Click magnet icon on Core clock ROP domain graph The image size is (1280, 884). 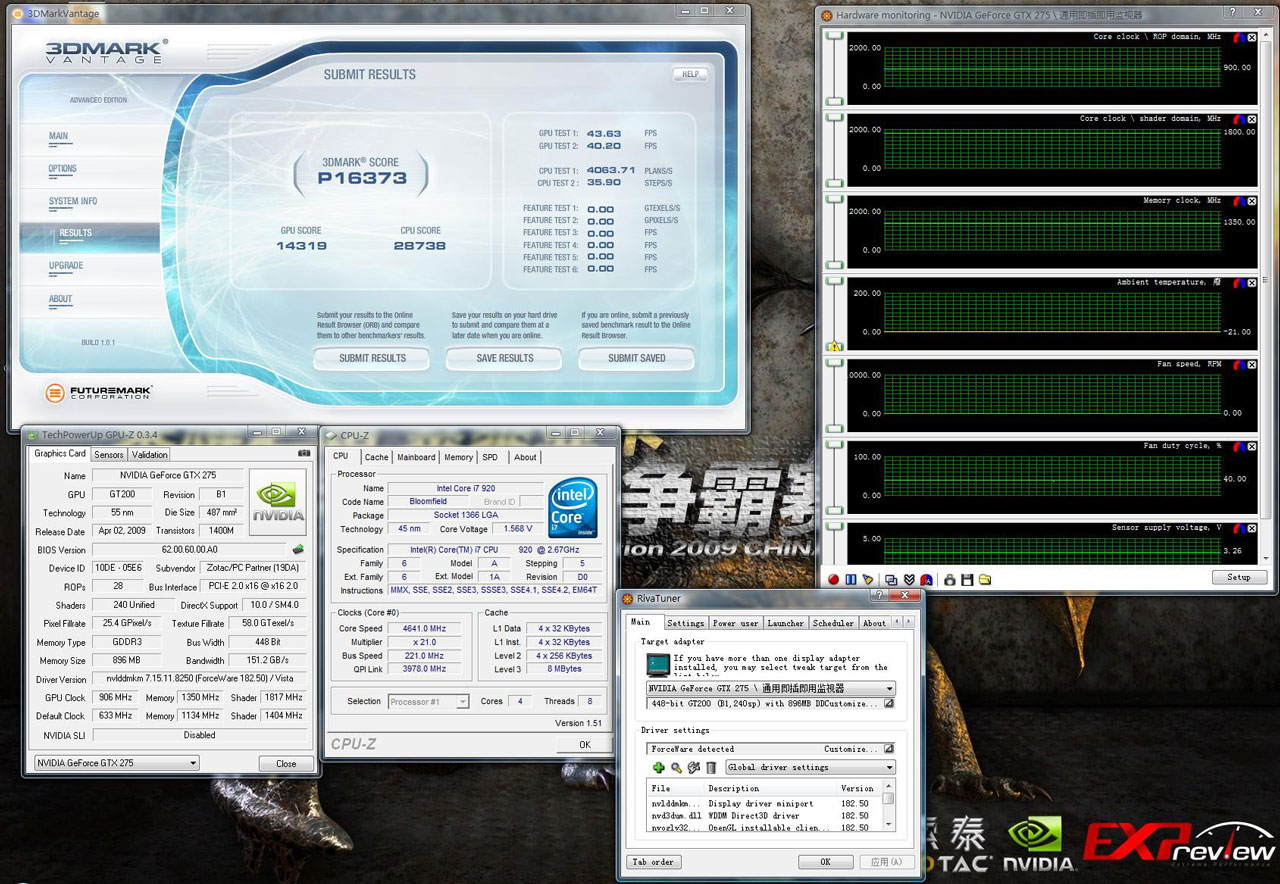pos(1239,37)
